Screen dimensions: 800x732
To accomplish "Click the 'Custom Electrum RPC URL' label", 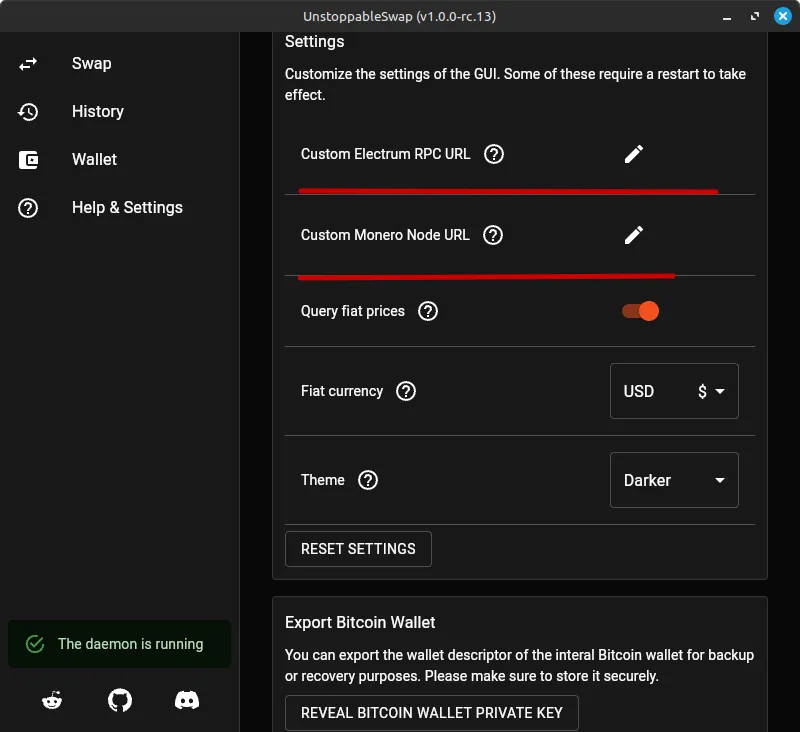I will 385,154.
